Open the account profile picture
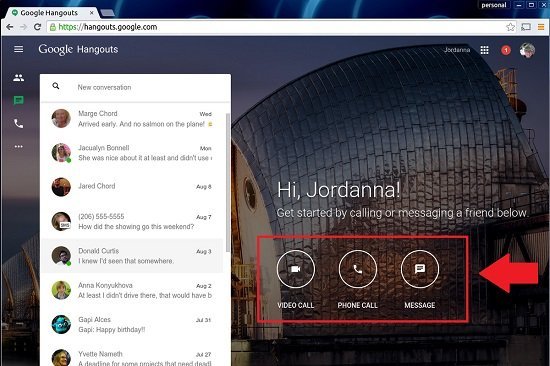 point(527,50)
